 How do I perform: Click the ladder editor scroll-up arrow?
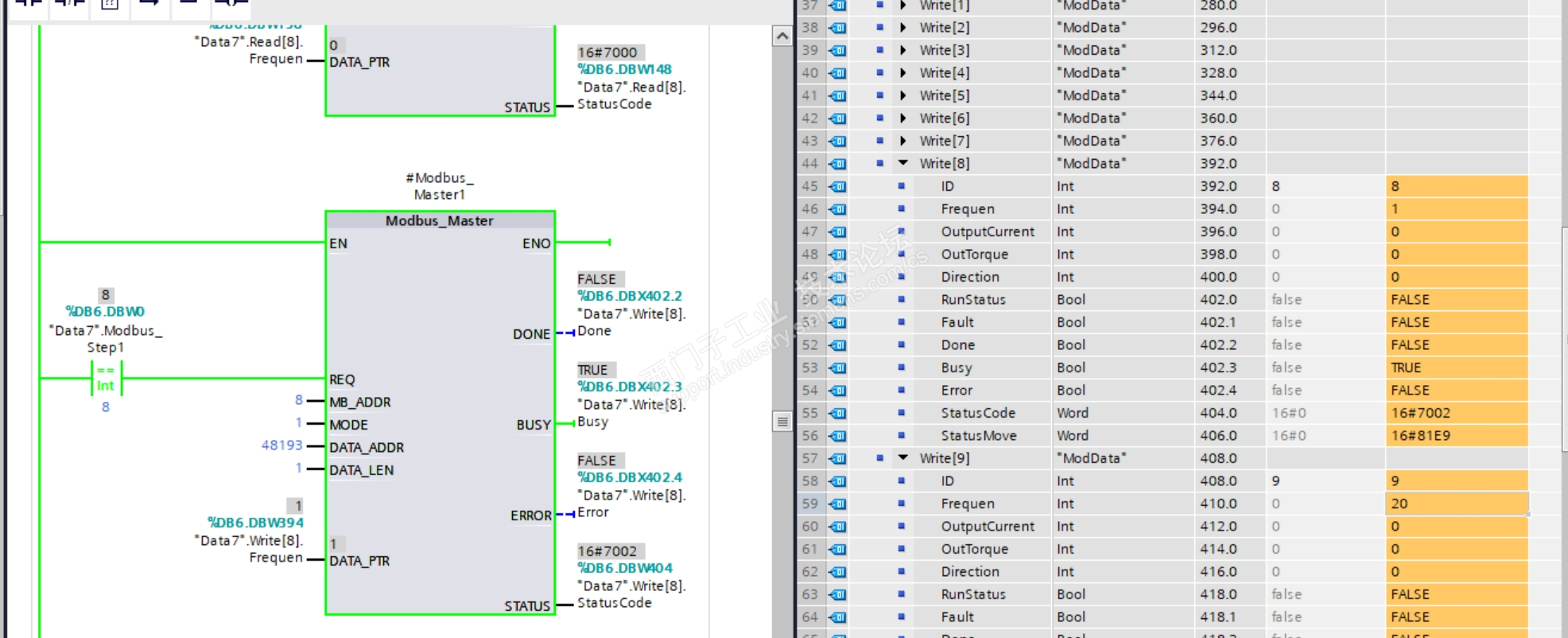tap(782, 36)
